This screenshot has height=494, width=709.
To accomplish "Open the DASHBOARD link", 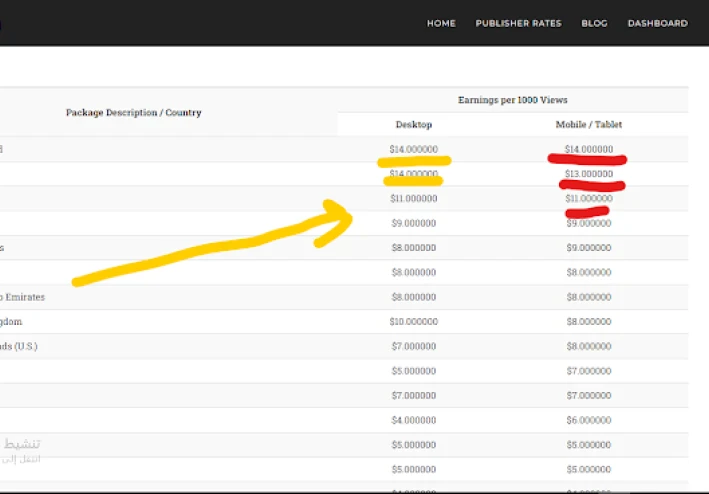I will pos(657,24).
